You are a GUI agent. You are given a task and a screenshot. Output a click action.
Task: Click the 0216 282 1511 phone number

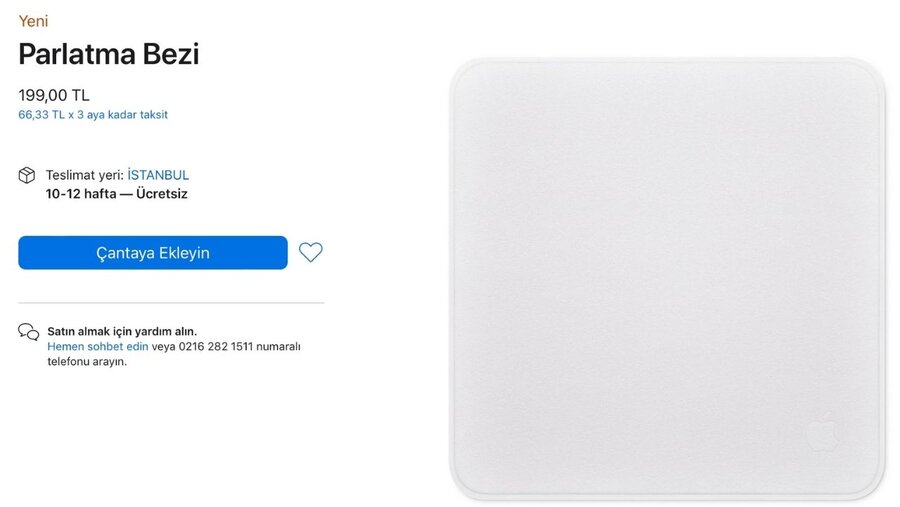click(216, 346)
